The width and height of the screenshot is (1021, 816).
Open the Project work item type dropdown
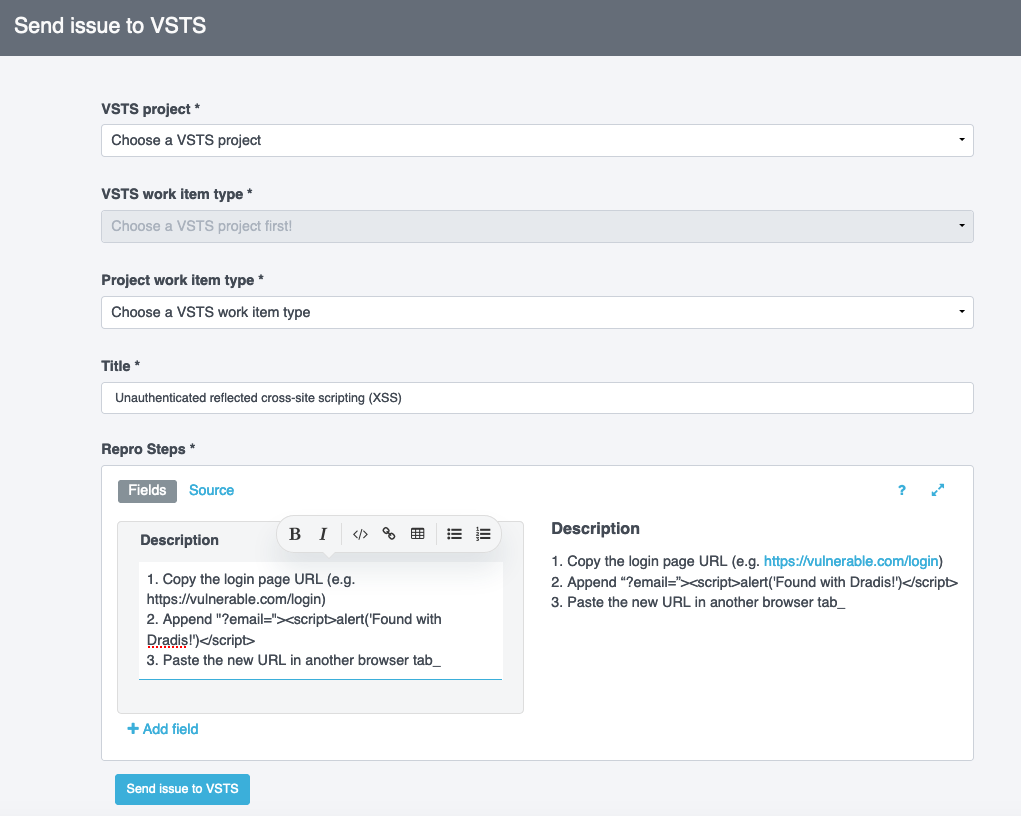(x=537, y=313)
